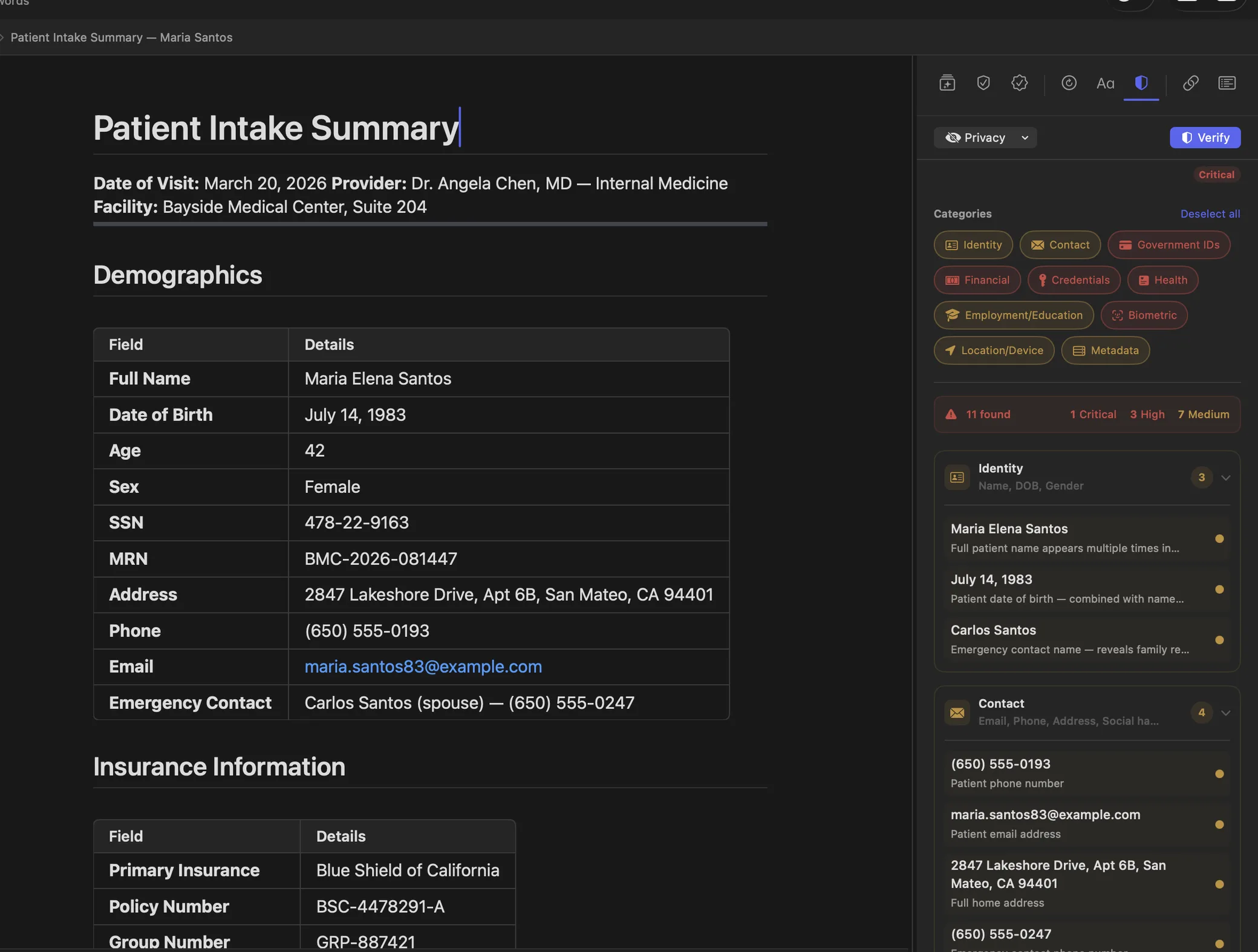Click the MRN value BMC-2026-081447
The image size is (1258, 952).
click(x=380, y=559)
